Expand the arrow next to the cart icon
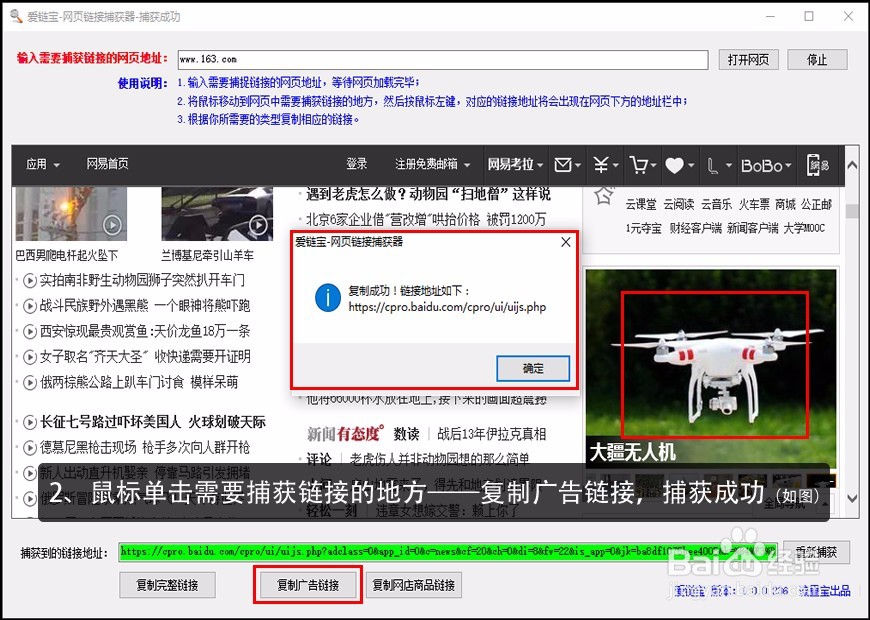870x620 pixels. pyautogui.click(x=653, y=165)
